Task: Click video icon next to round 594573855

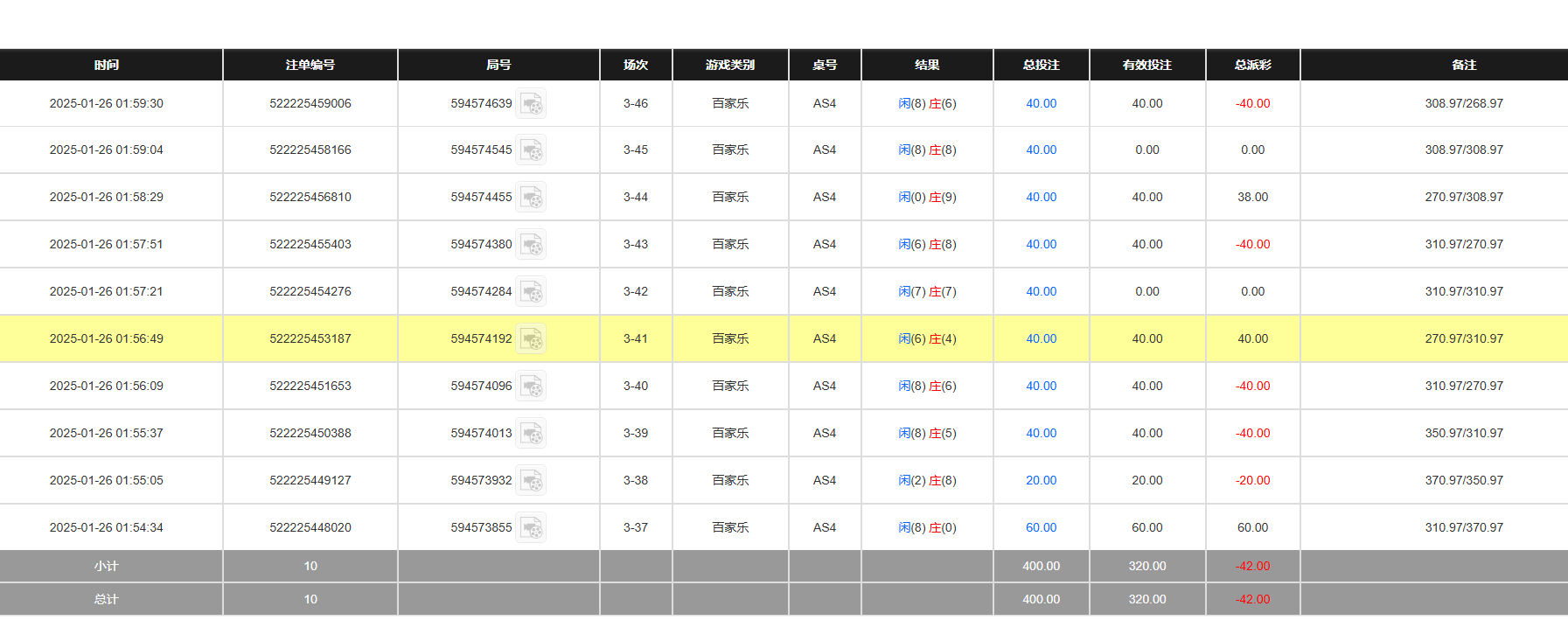Action: (x=531, y=528)
